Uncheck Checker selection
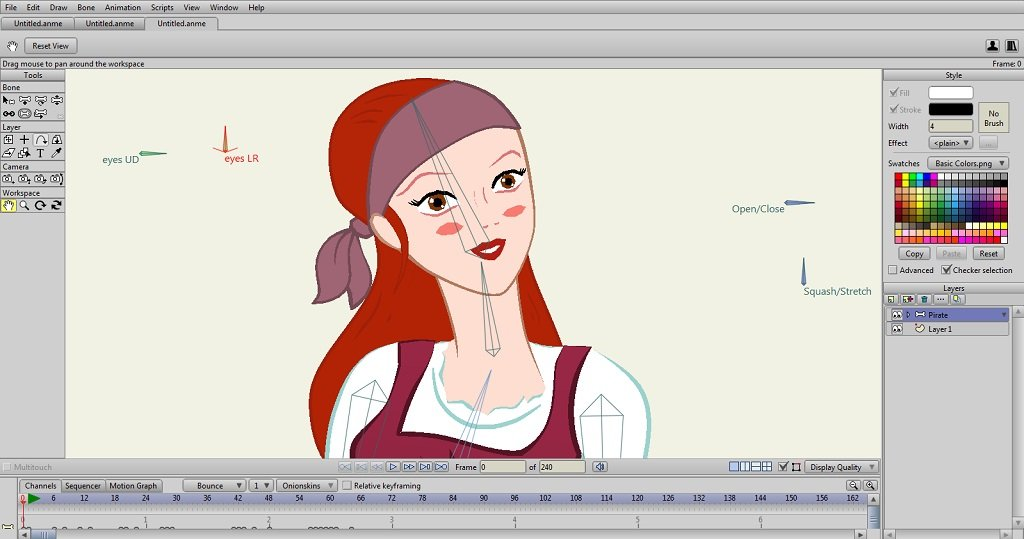The width and height of the screenshot is (1024, 539). coord(946,270)
